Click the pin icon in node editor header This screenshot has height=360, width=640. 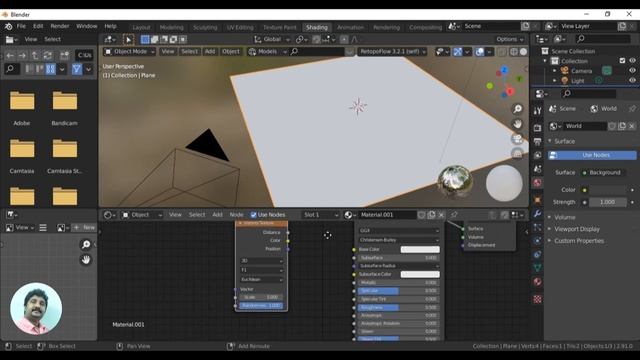pyautogui.click(x=454, y=215)
